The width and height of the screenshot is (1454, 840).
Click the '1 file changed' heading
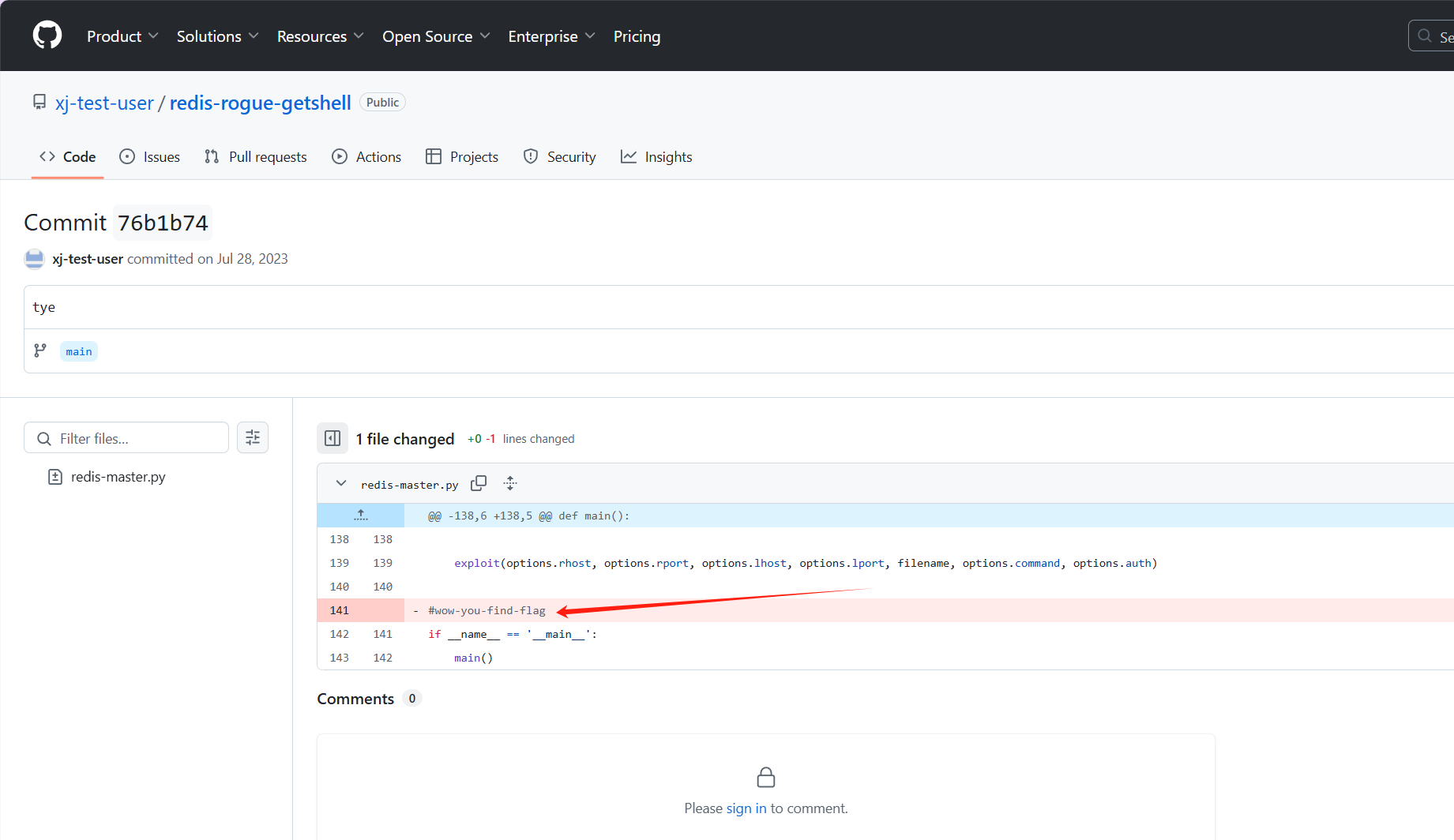click(x=405, y=439)
